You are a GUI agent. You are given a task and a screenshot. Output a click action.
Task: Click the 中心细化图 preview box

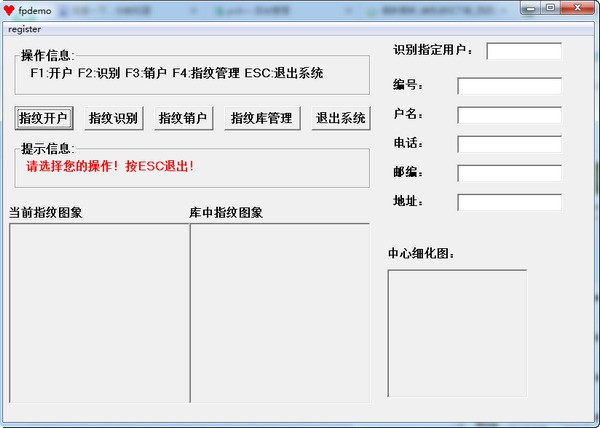tap(457, 333)
